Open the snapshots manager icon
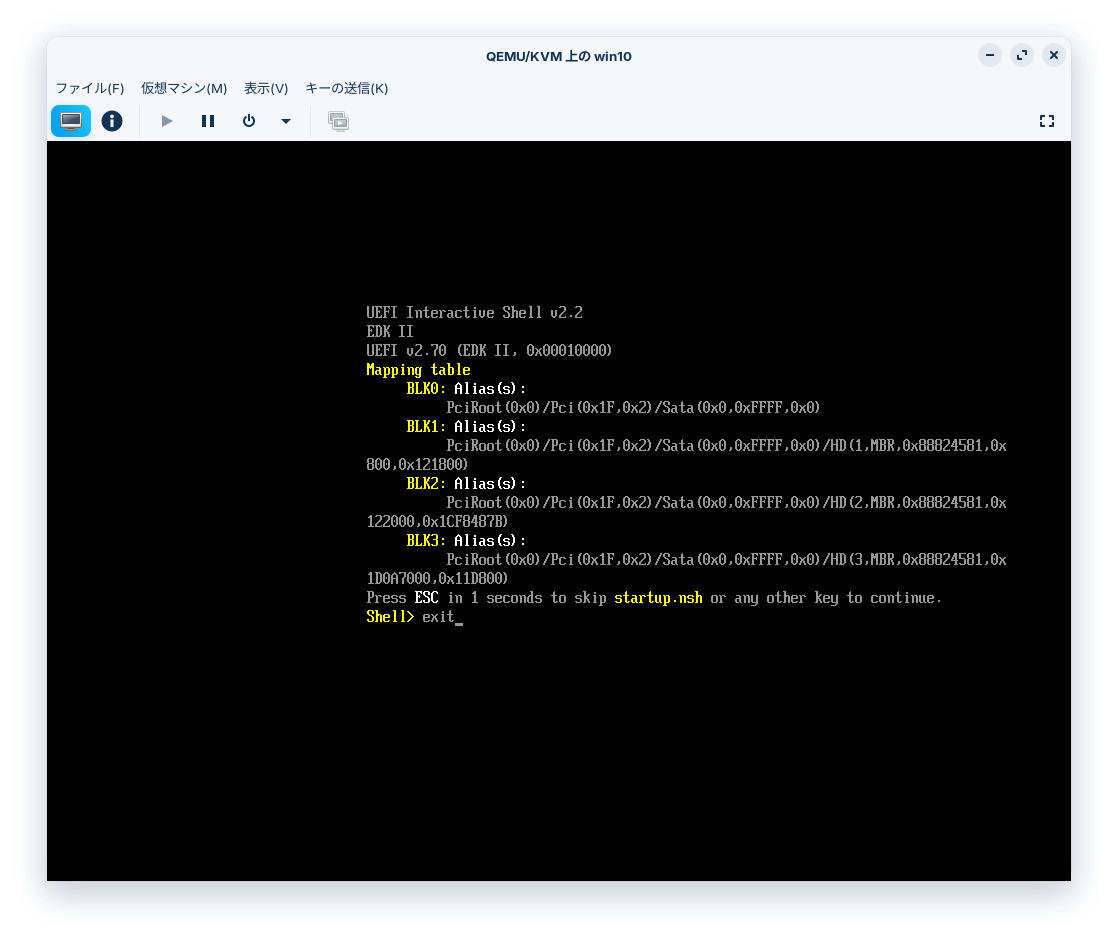1118x938 pixels. (x=338, y=121)
